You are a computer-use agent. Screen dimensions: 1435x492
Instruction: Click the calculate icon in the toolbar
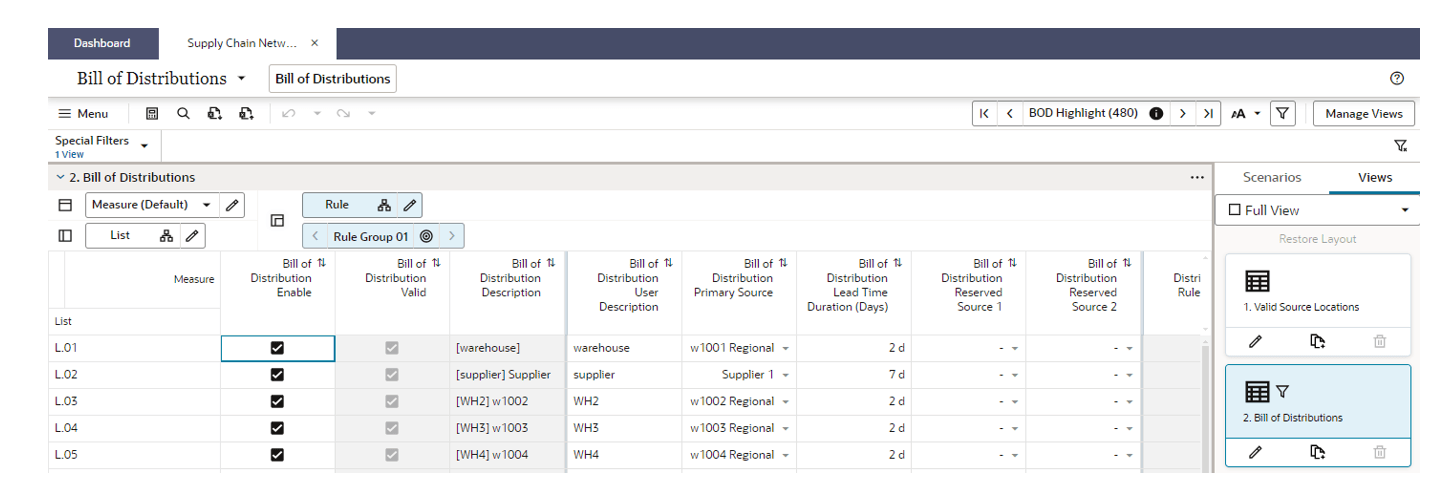point(152,114)
